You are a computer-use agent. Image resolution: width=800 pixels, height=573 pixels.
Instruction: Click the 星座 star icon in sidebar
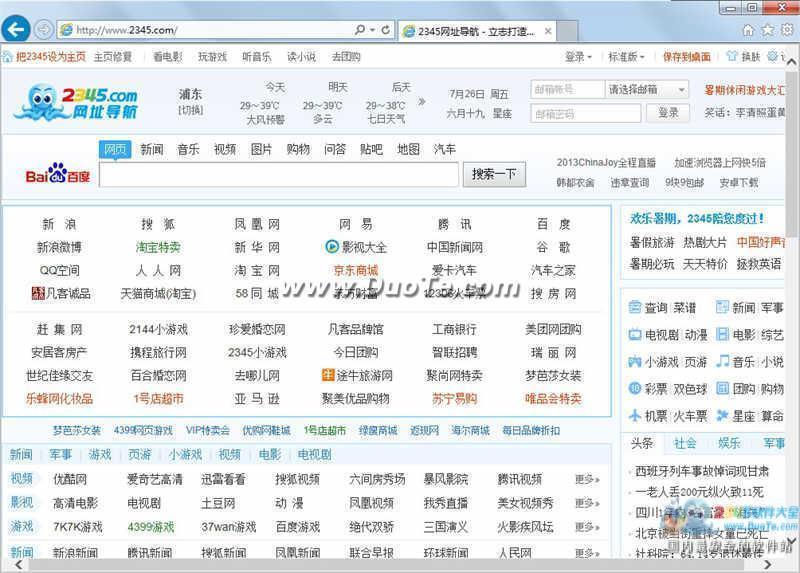tap(722, 415)
